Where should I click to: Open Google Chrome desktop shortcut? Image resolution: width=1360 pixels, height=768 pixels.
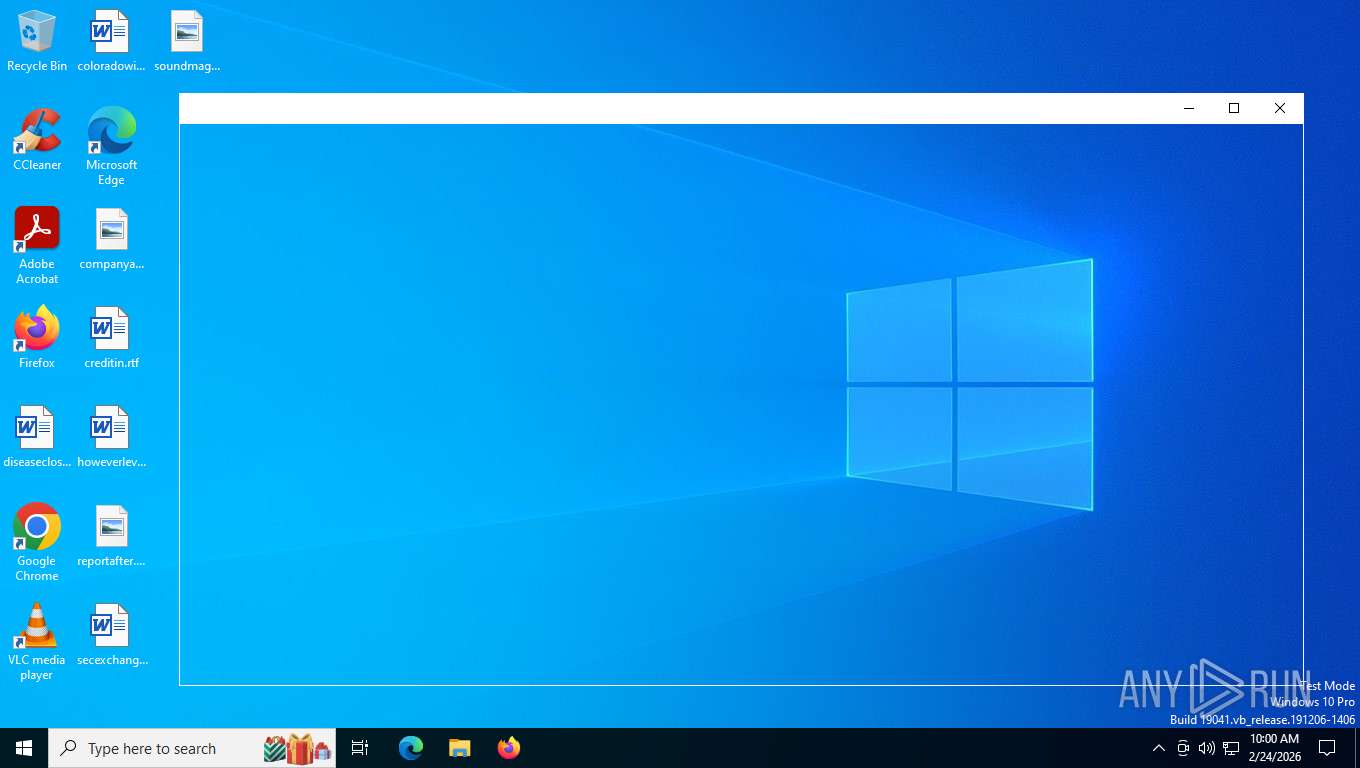pyautogui.click(x=37, y=543)
